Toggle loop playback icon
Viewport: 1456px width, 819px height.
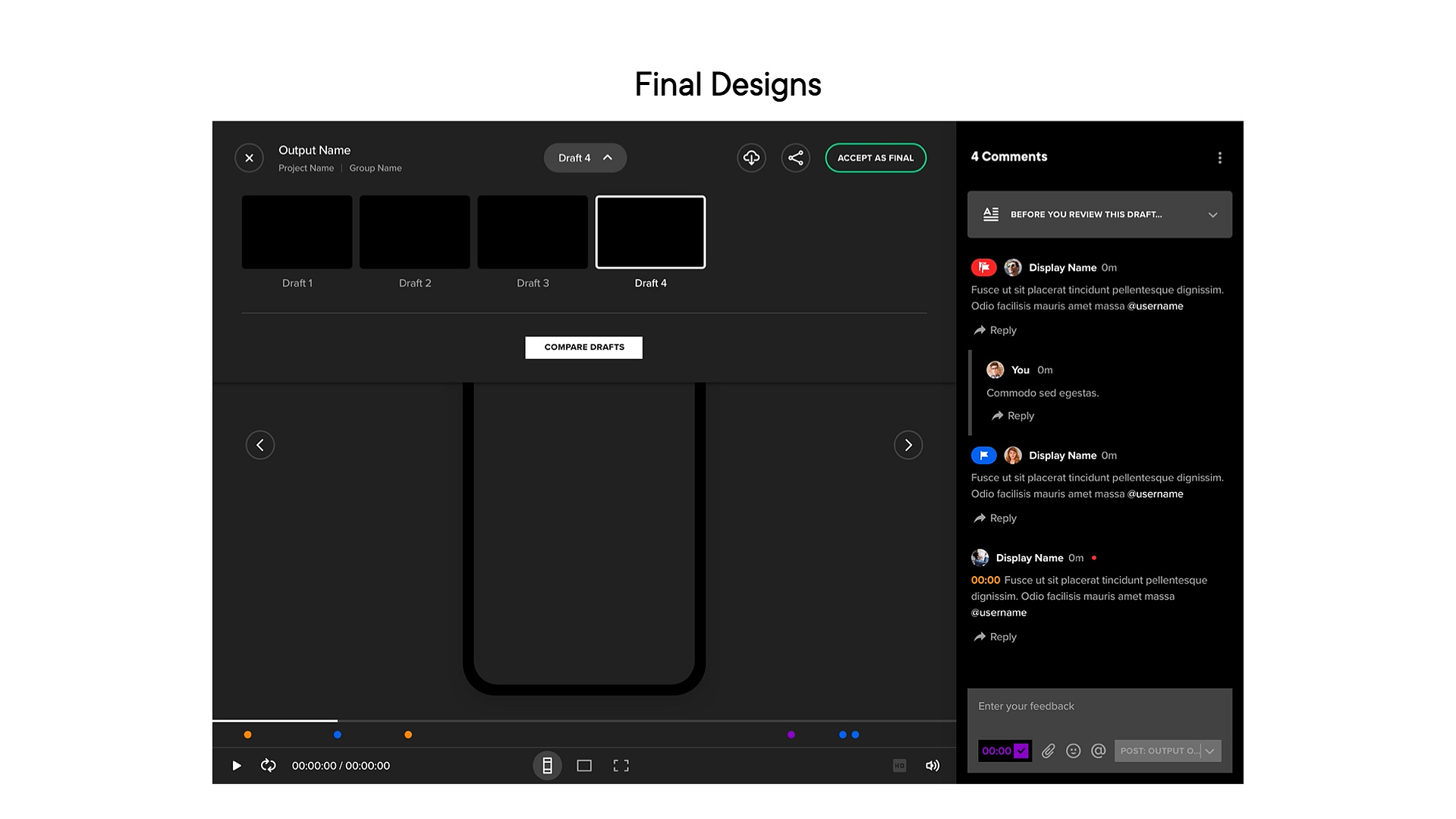(269, 765)
